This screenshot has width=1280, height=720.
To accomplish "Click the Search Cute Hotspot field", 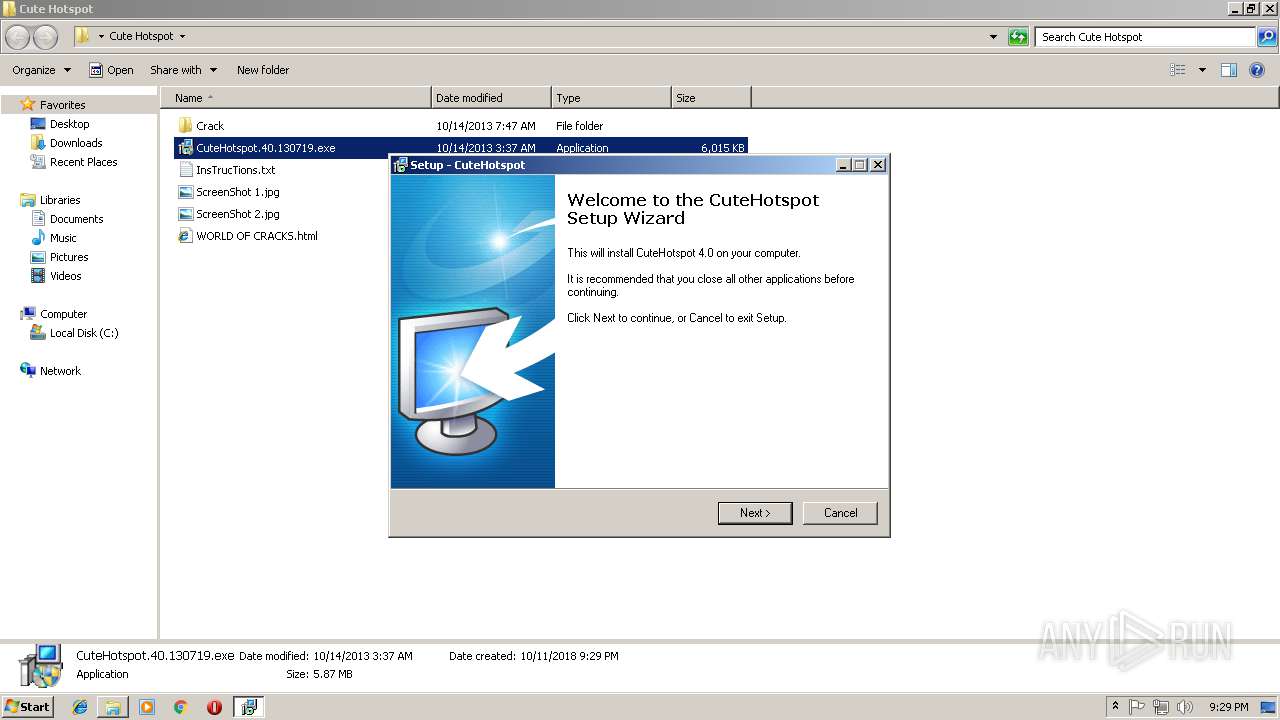I will click(1146, 37).
